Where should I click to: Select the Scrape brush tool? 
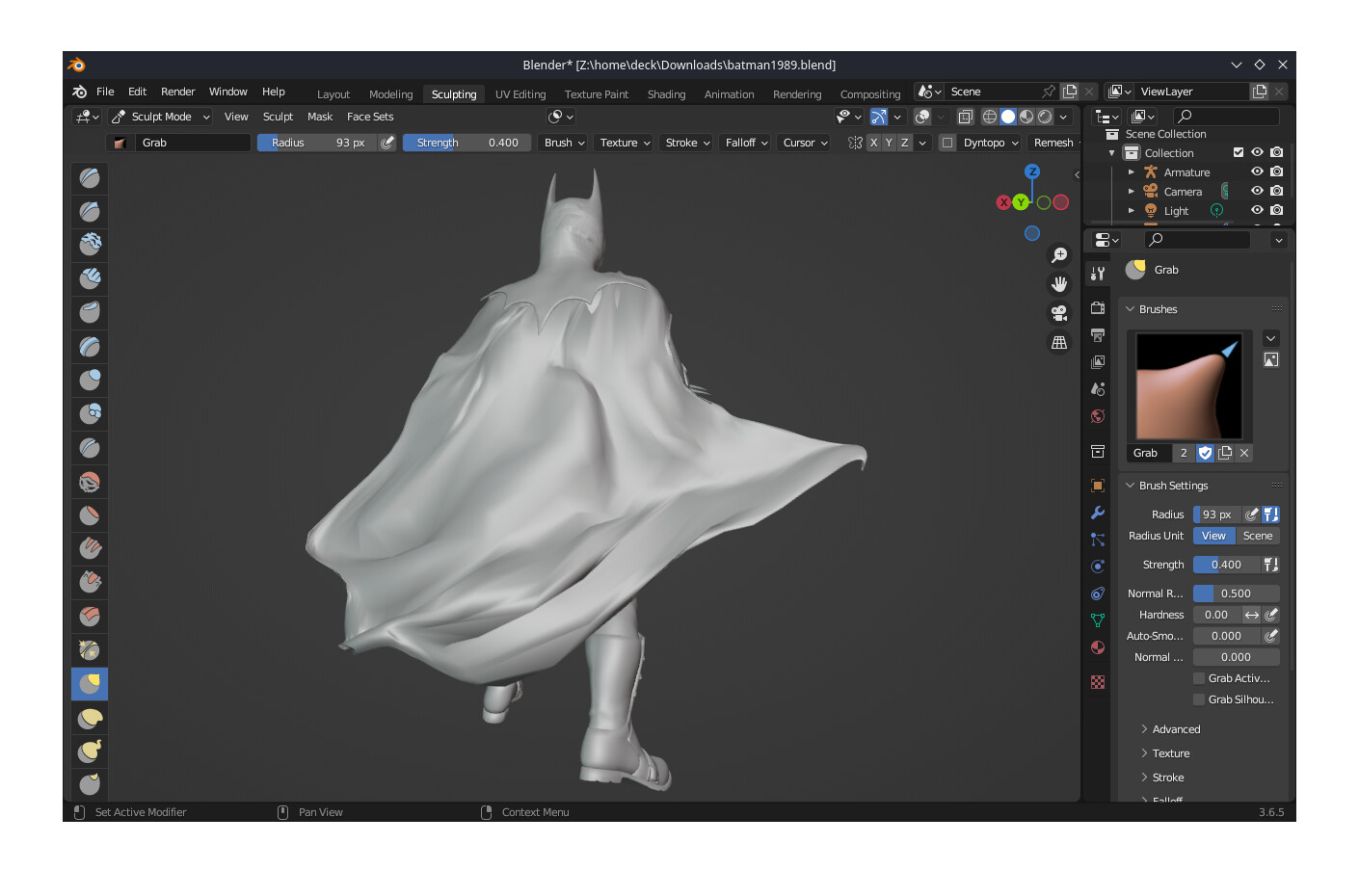click(90, 583)
